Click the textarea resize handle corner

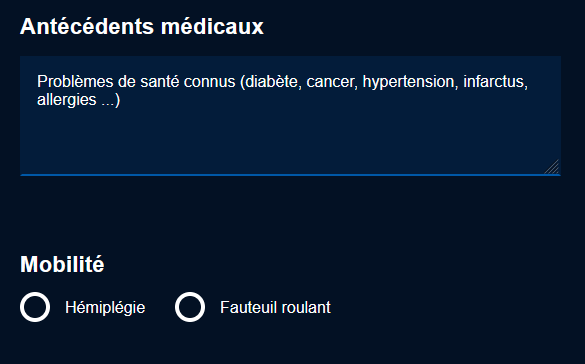(x=552, y=167)
